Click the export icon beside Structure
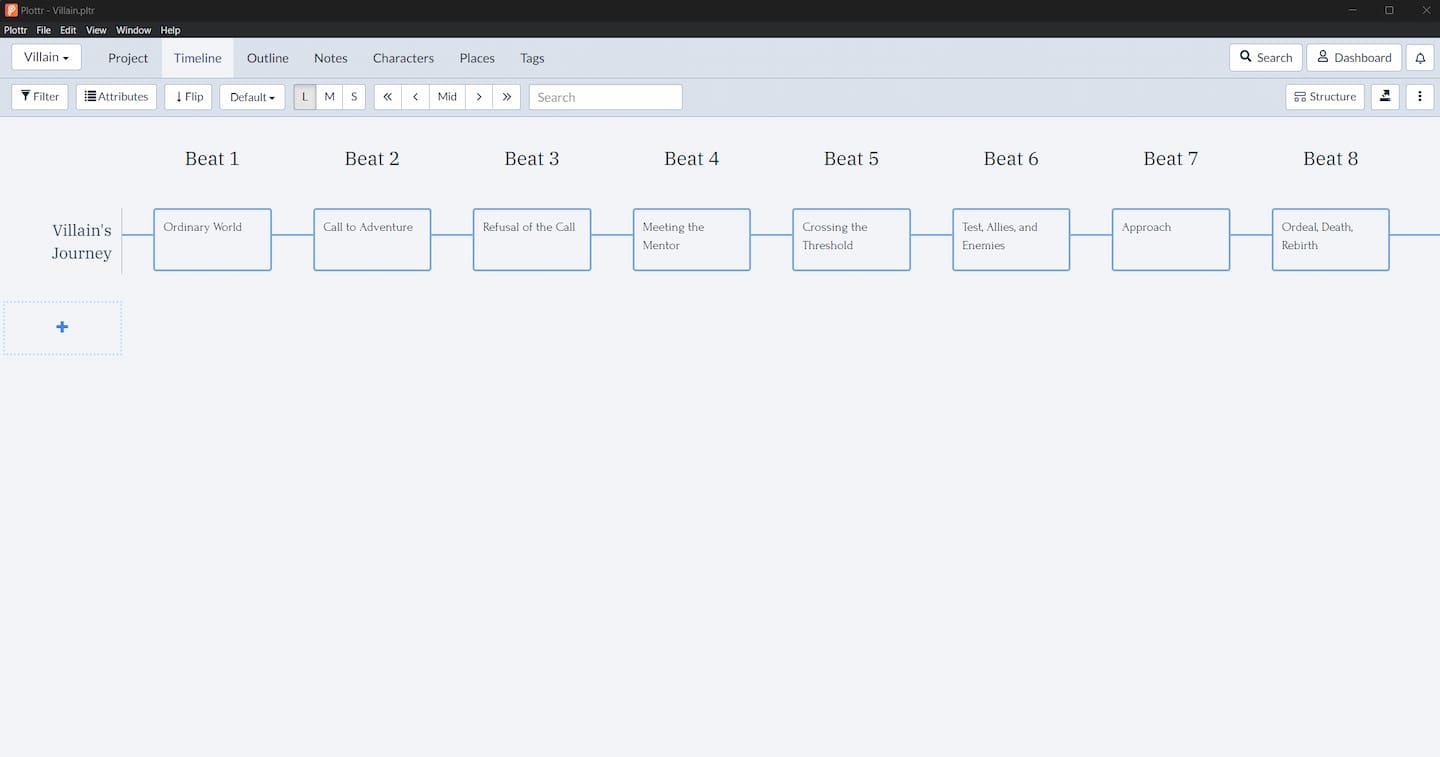This screenshot has height=757, width=1440. pyautogui.click(x=1385, y=97)
